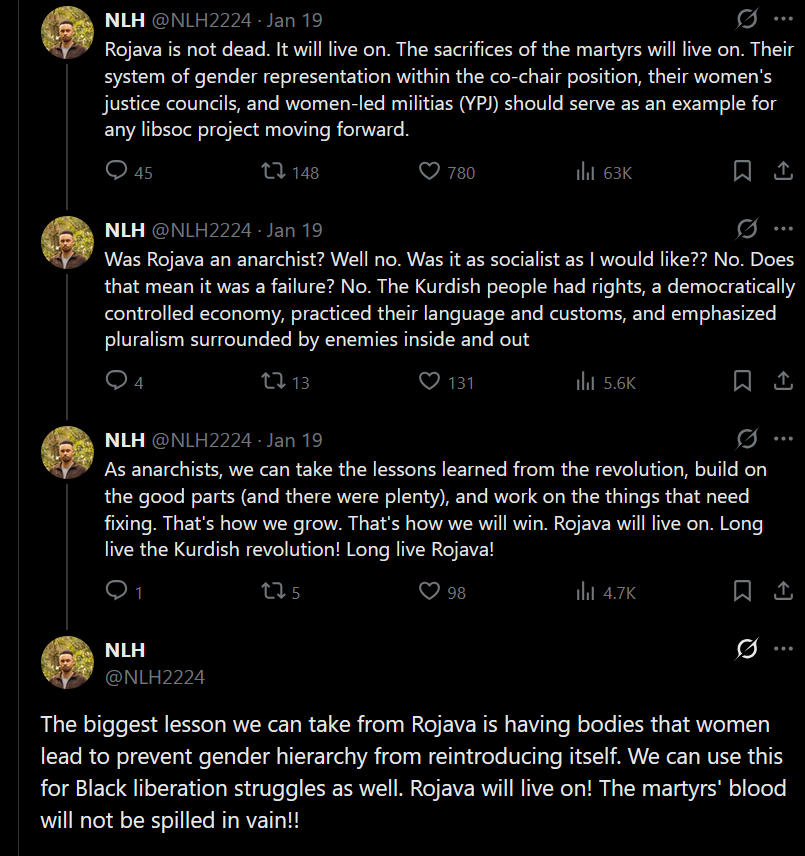
Task: Open more options on the bottom main tweet
Action: pos(783,649)
